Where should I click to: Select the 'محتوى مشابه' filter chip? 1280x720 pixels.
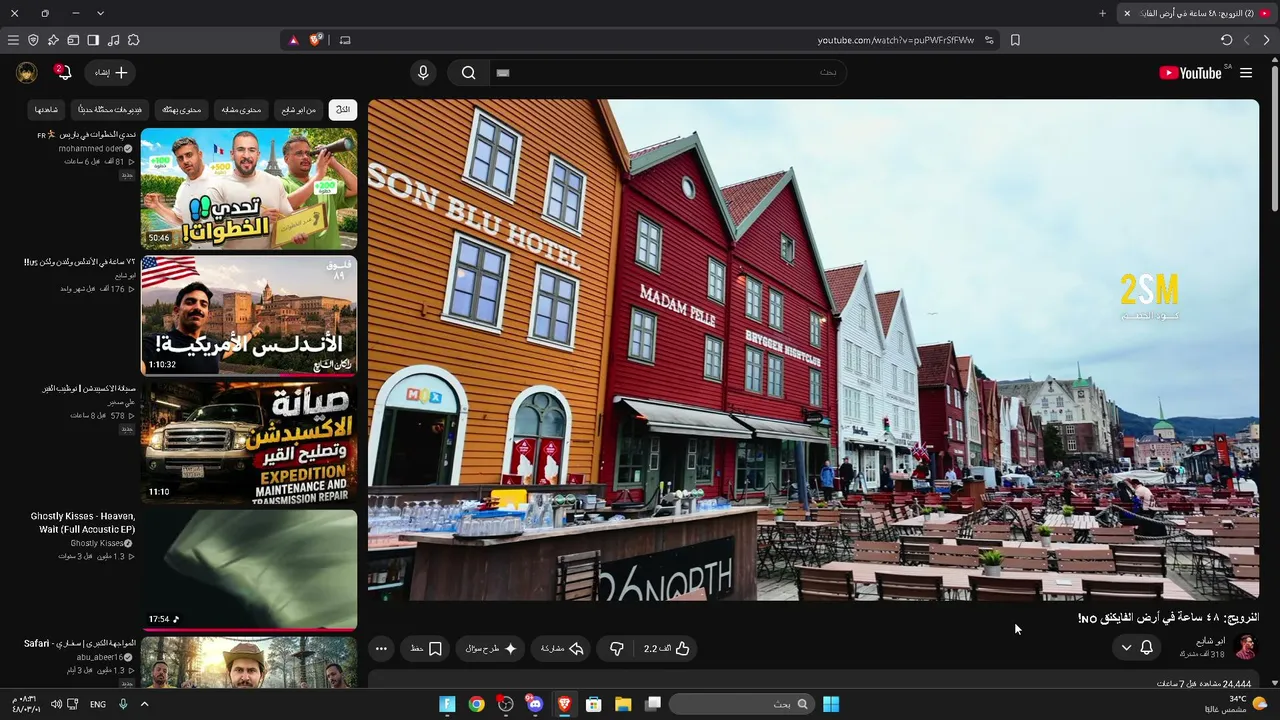(x=241, y=109)
